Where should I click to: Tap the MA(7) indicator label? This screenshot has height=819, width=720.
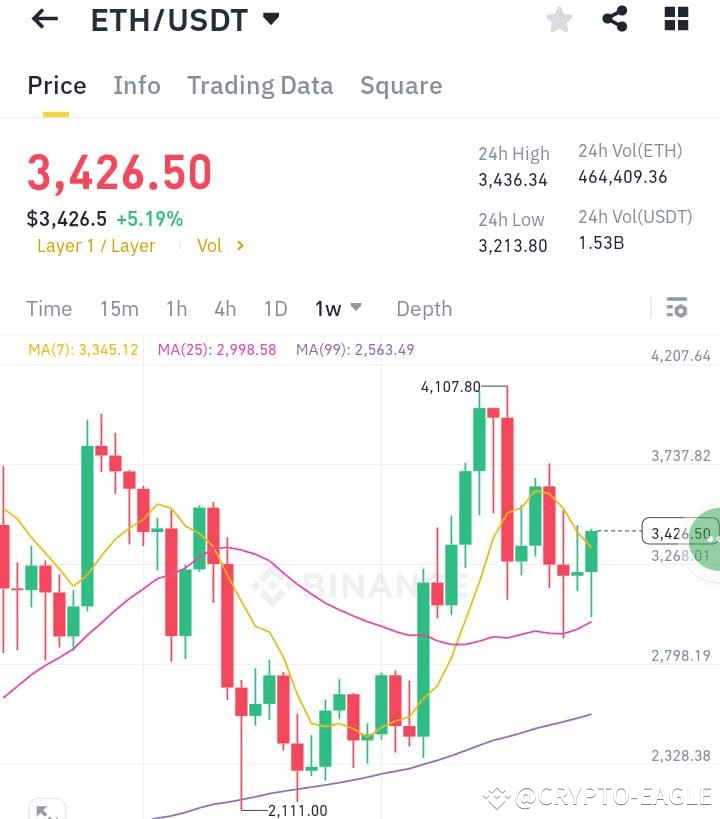(x=83, y=349)
